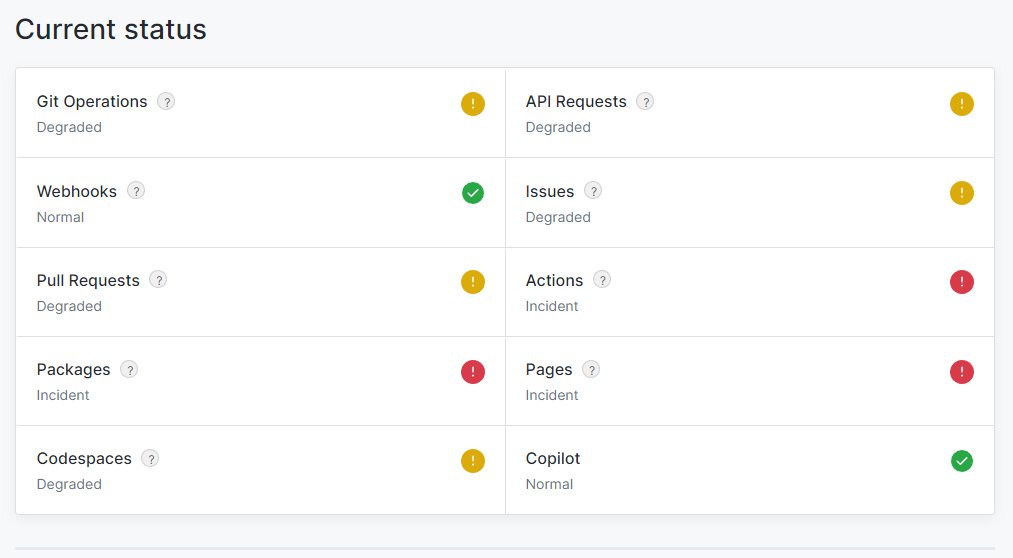Click the Normal label under Copilot
1013x558 pixels.
click(x=549, y=484)
